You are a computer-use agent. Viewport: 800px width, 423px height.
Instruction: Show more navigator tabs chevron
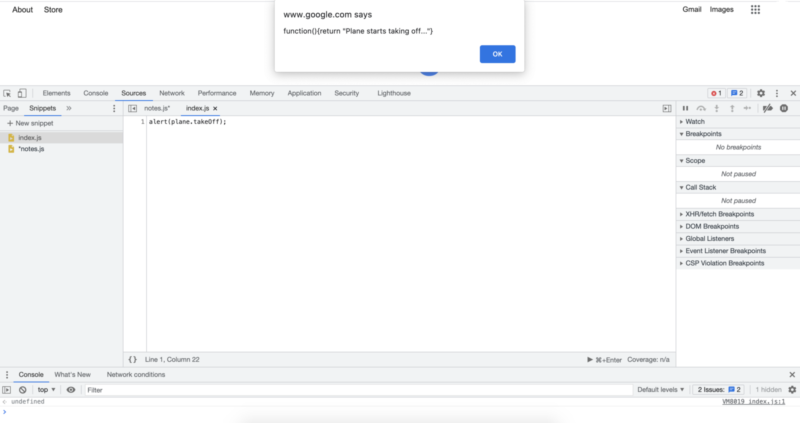(69, 108)
